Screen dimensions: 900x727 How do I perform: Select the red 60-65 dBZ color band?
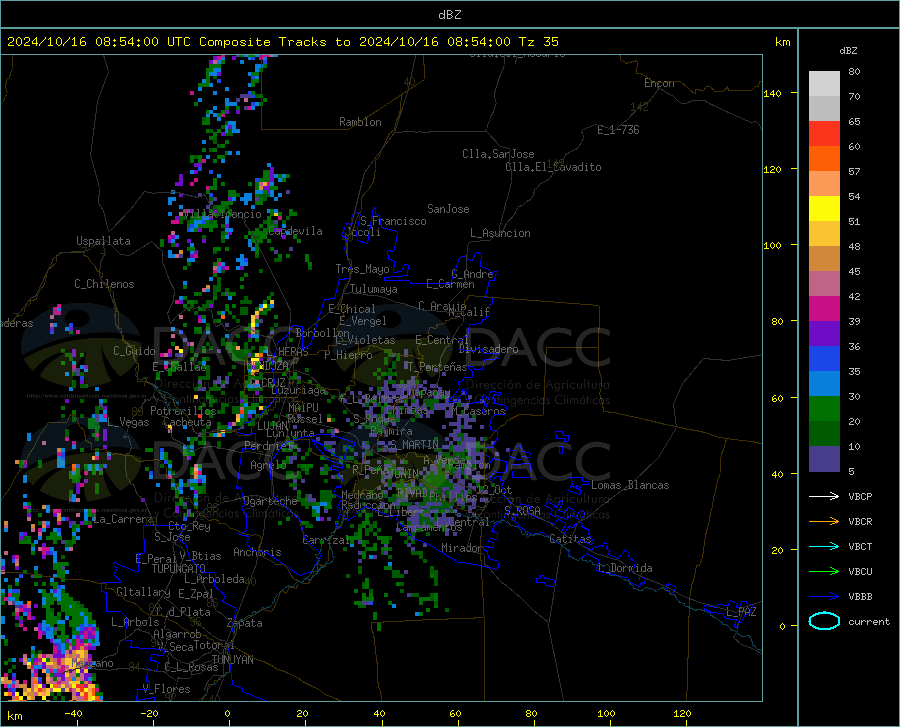coord(824,134)
